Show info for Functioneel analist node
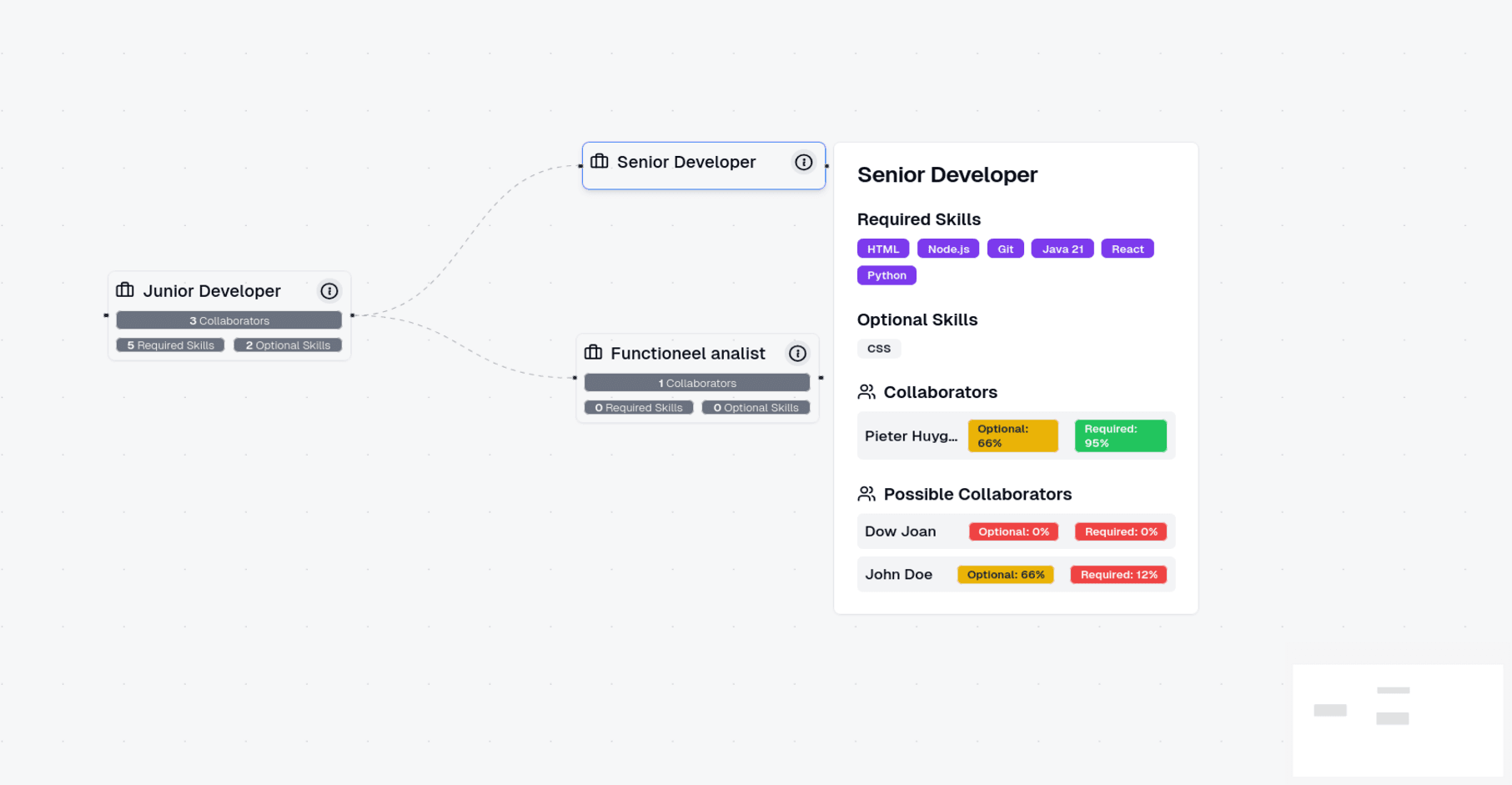Screen dimensions: 1512x785 tap(797, 354)
